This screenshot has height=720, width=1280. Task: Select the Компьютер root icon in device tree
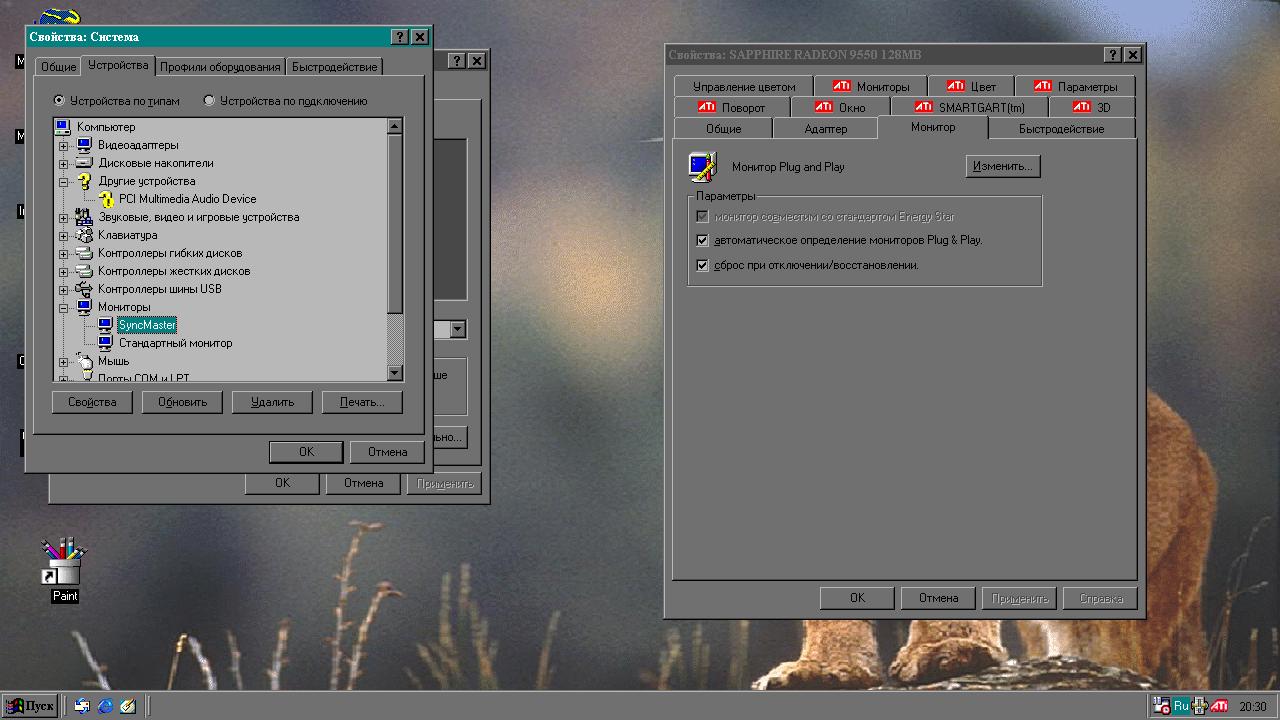pos(63,127)
